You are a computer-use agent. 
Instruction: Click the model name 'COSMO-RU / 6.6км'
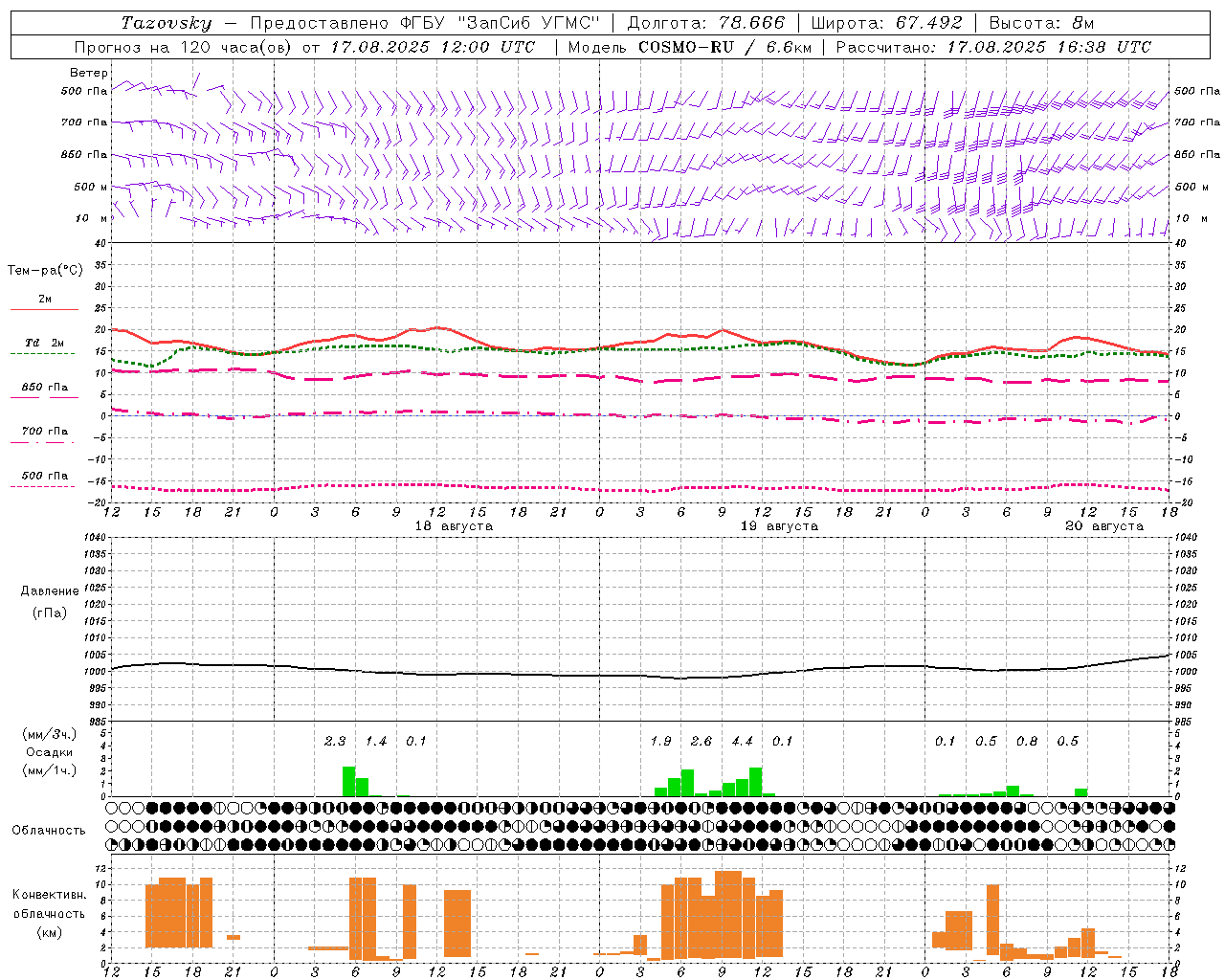tap(724, 47)
